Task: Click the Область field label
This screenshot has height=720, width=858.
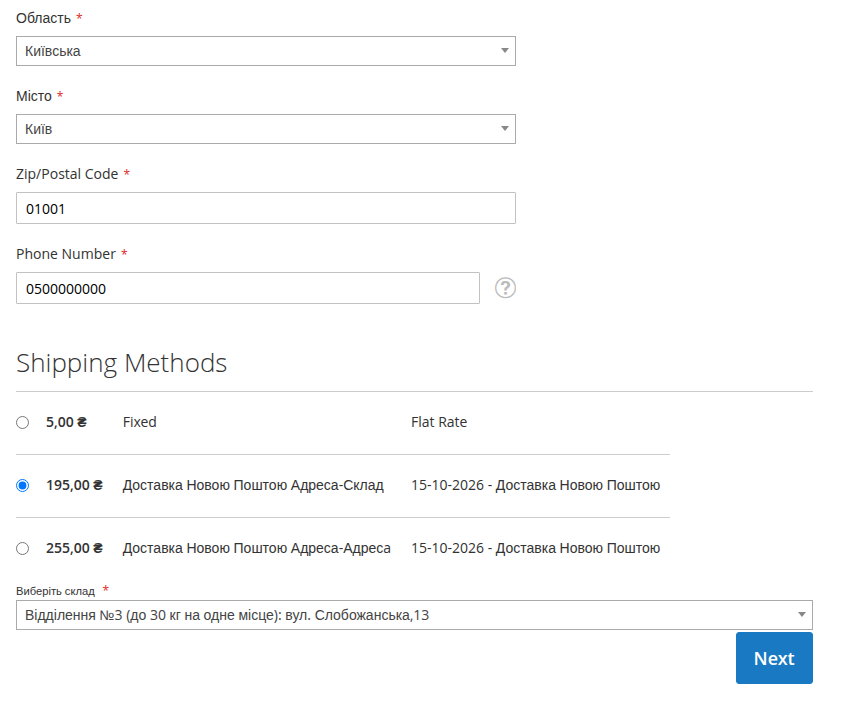Action: [x=43, y=18]
